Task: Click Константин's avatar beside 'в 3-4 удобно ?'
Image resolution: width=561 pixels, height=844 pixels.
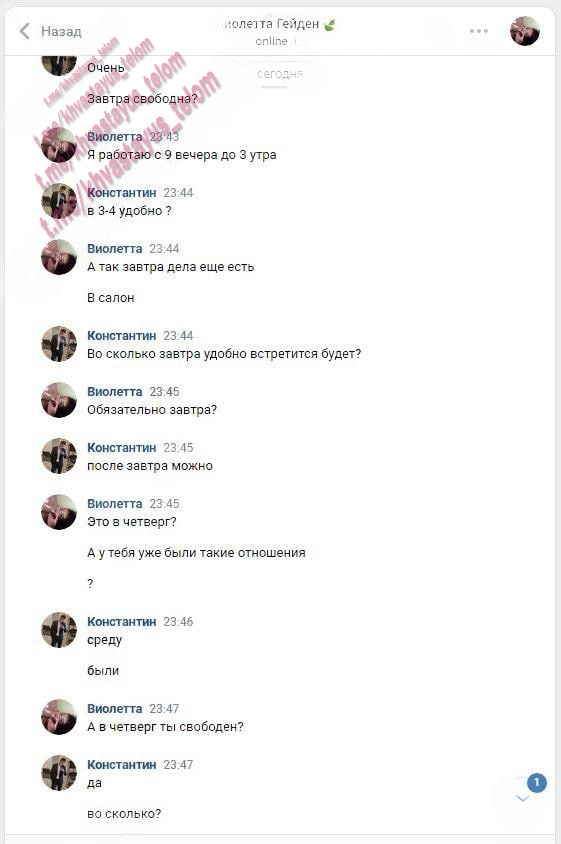Action: pyautogui.click(x=59, y=201)
